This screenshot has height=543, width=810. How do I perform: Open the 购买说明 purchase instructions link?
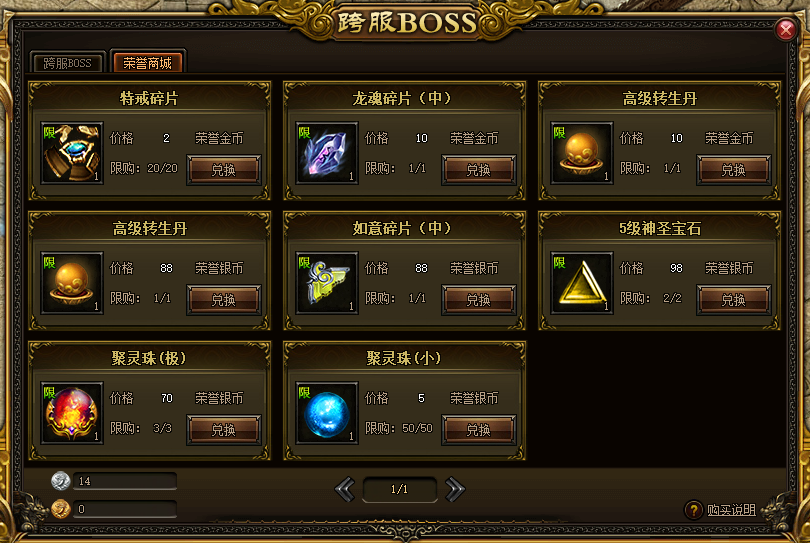tap(731, 510)
